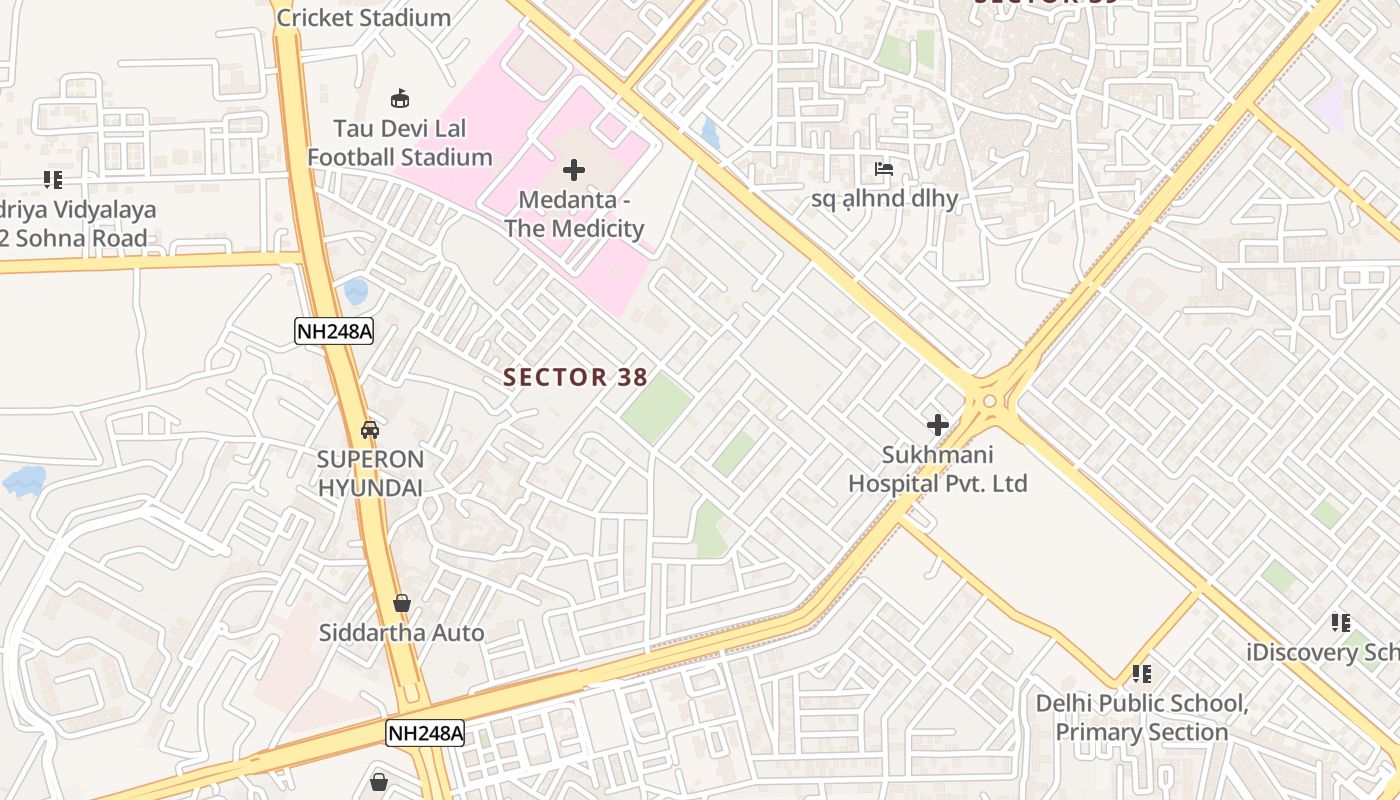
Task: Select the hotel bed icon marker
Action: pyautogui.click(x=884, y=168)
